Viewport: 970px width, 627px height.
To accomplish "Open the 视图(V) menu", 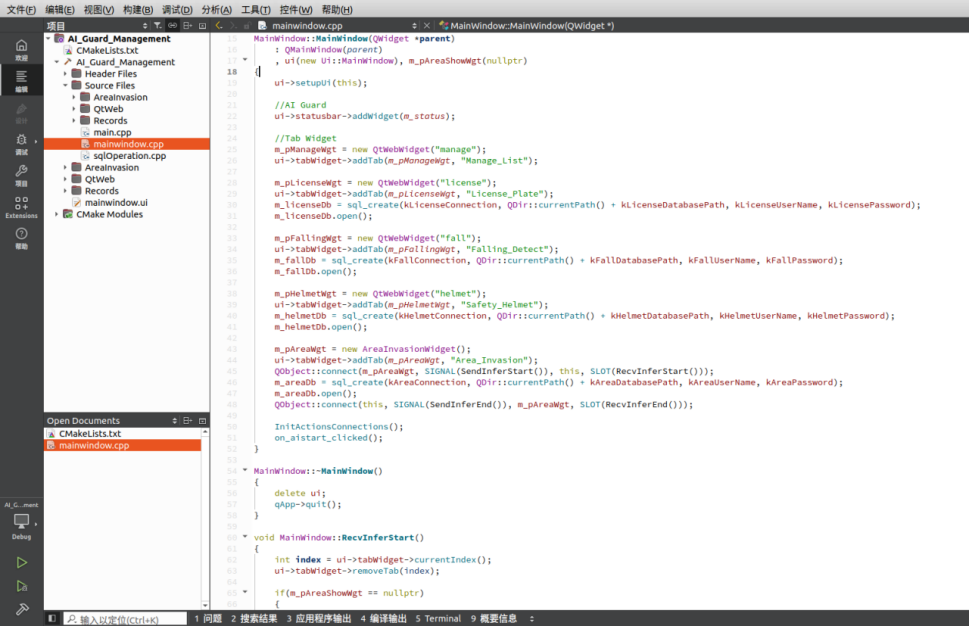I will tap(99, 10).
